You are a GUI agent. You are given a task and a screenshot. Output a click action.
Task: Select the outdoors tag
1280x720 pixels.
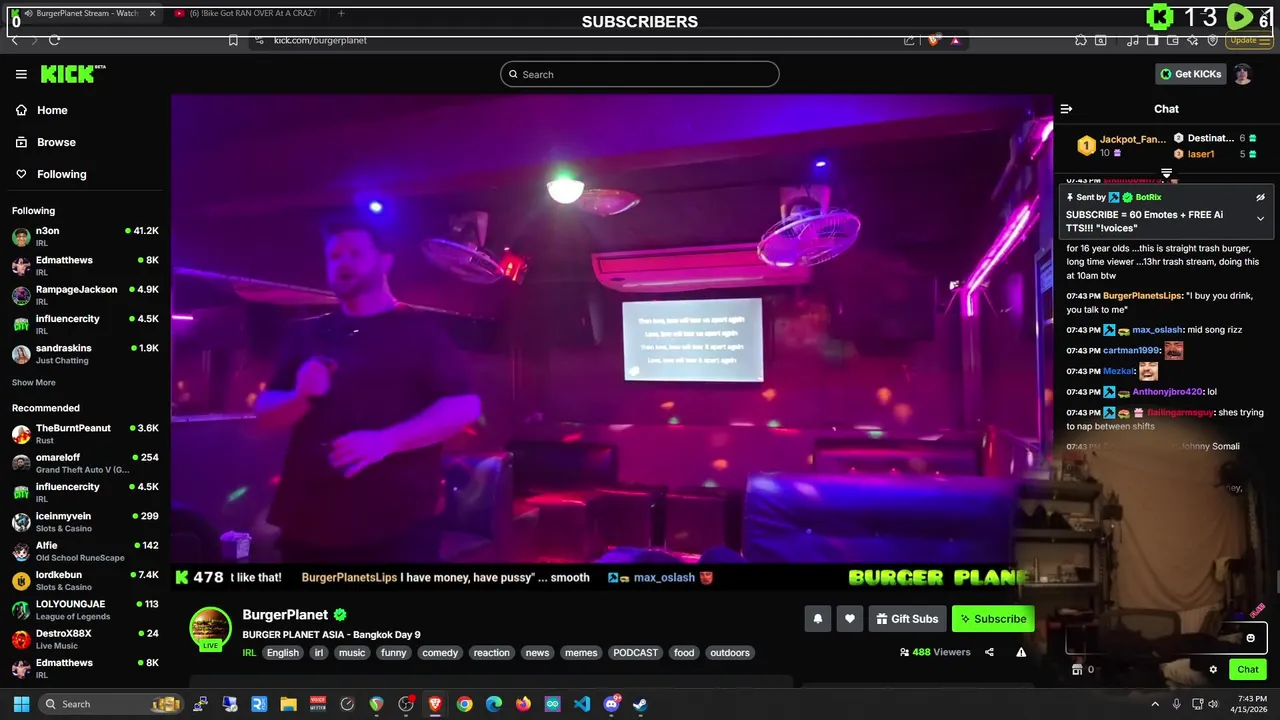pos(730,653)
